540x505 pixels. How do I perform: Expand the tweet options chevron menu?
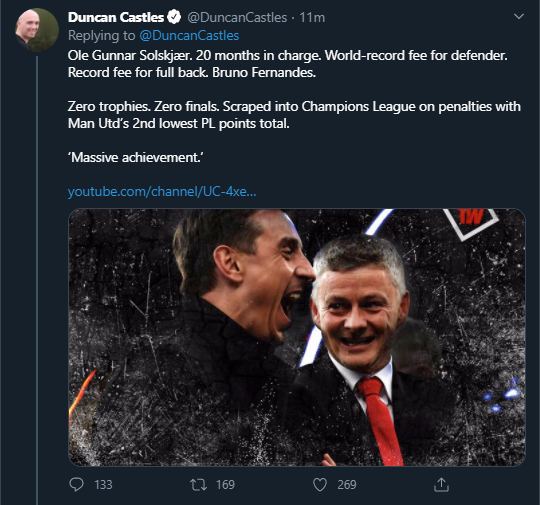click(519, 16)
